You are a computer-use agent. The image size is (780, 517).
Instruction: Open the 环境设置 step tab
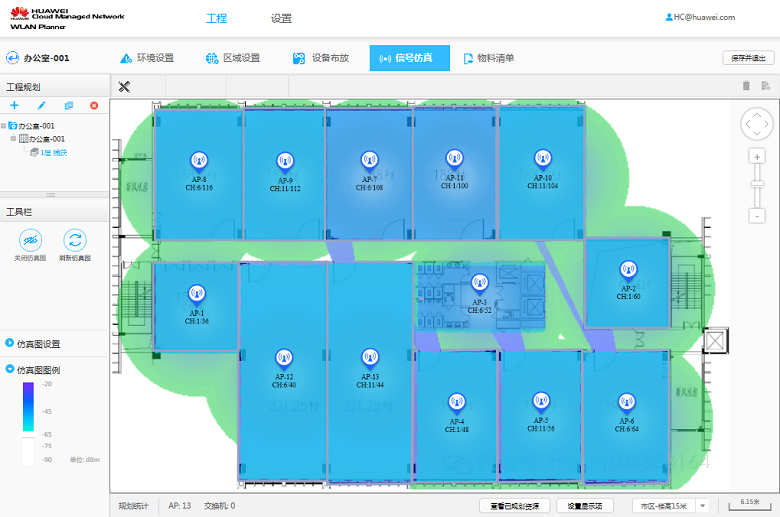tap(147, 58)
